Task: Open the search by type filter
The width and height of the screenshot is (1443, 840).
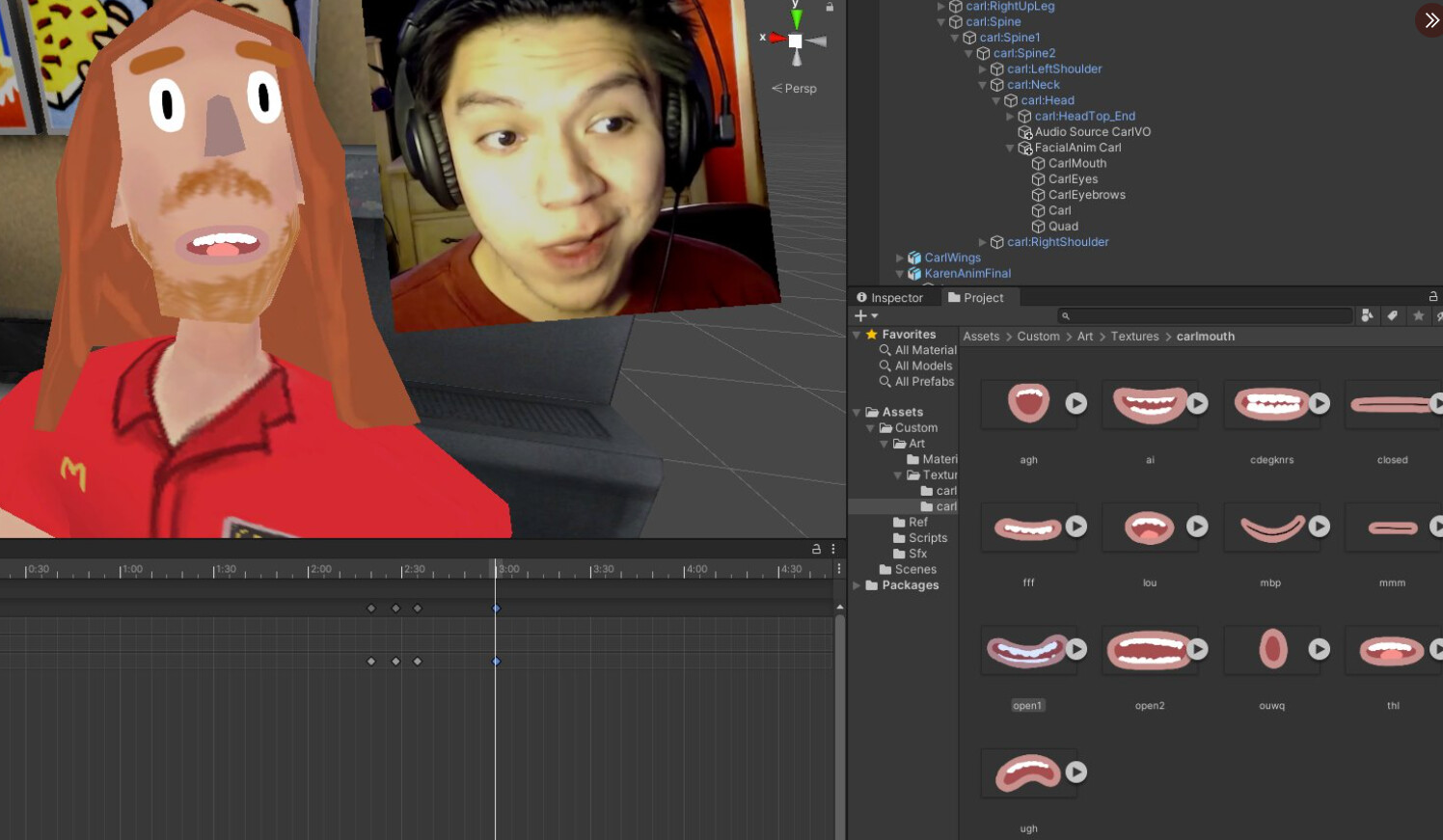Action: (1367, 315)
